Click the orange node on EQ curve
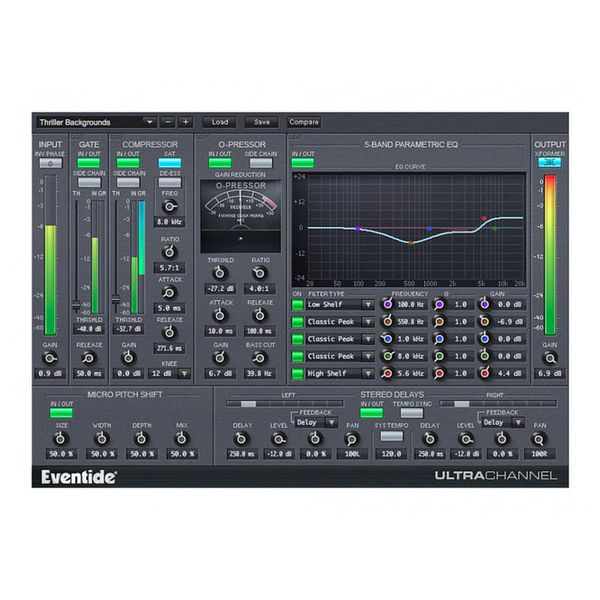This screenshot has width=600, height=600. pyautogui.click(x=411, y=243)
